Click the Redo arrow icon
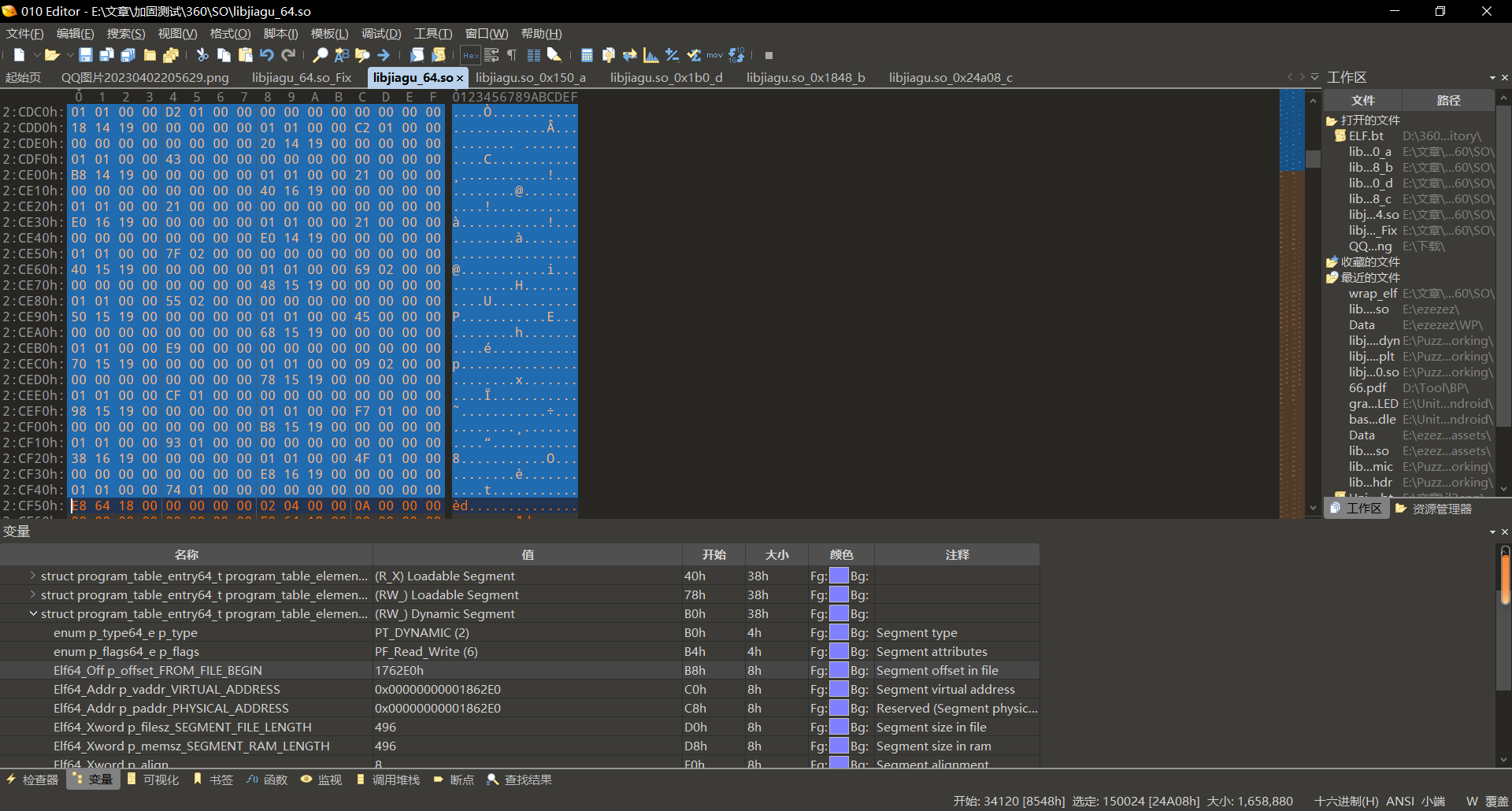This screenshot has width=1512, height=811. click(x=288, y=55)
